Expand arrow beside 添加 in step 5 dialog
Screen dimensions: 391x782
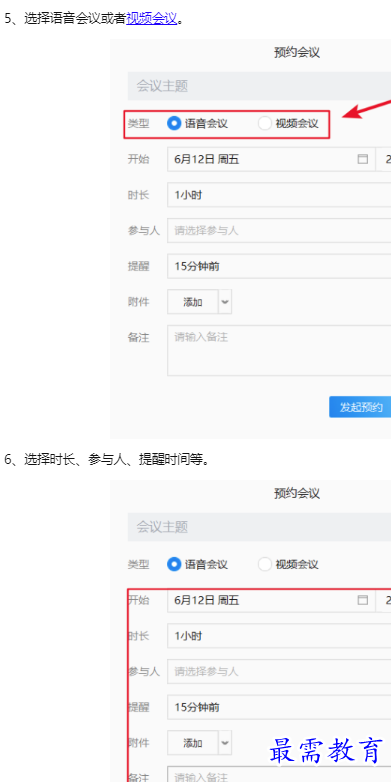(x=225, y=302)
